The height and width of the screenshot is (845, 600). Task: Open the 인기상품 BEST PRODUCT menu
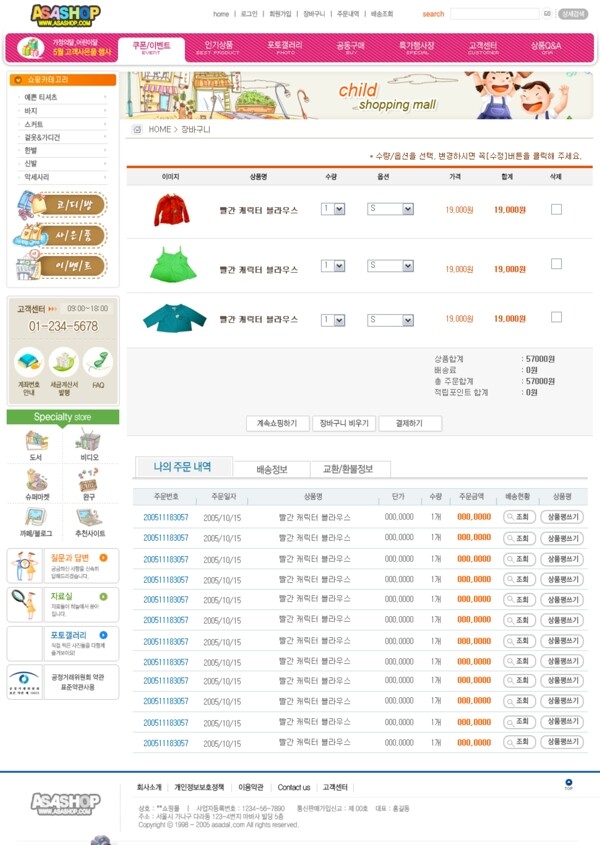click(x=218, y=48)
